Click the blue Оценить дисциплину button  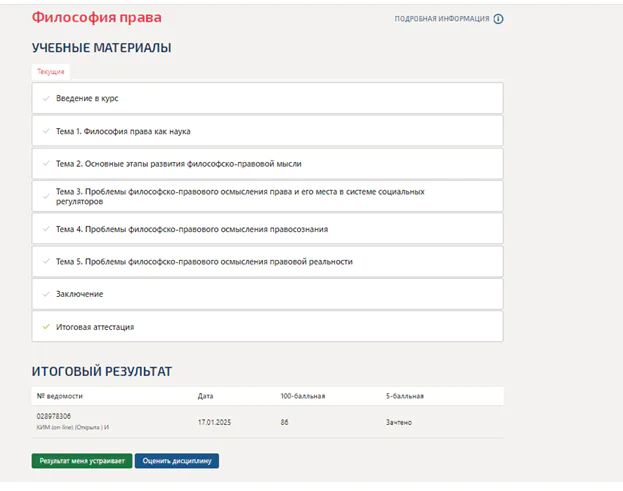coord(177,461)
